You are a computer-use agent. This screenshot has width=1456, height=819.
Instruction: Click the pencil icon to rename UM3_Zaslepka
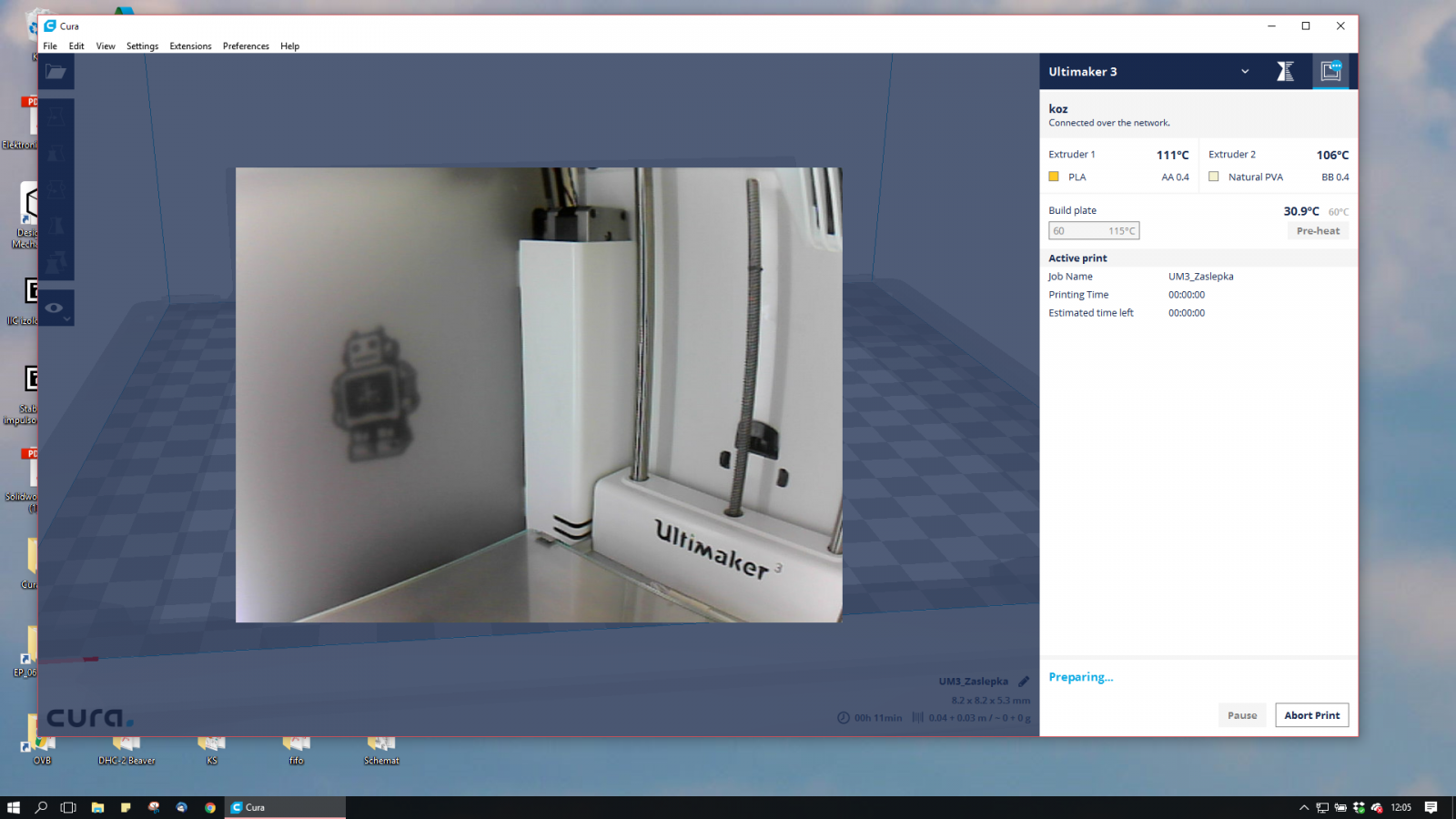(x=1024, y=681)
